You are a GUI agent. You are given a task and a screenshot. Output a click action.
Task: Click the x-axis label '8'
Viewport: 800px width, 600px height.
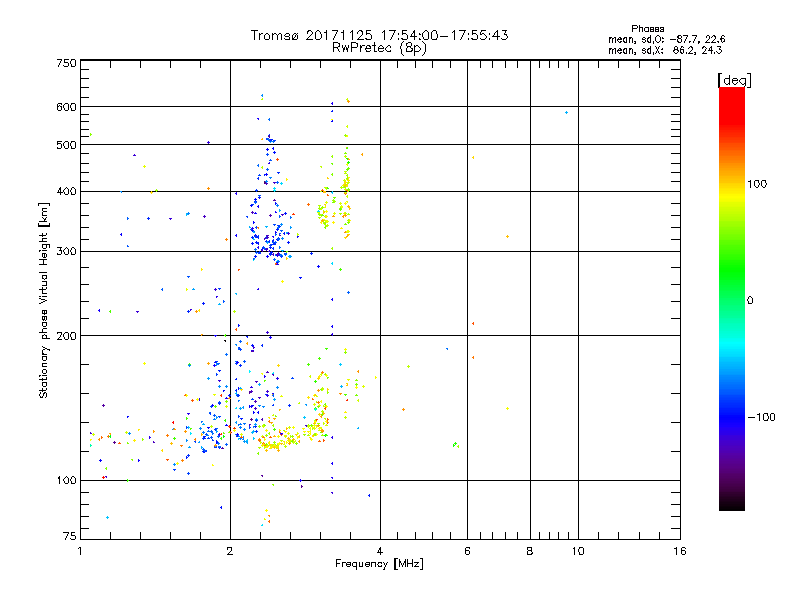[530, 551]
